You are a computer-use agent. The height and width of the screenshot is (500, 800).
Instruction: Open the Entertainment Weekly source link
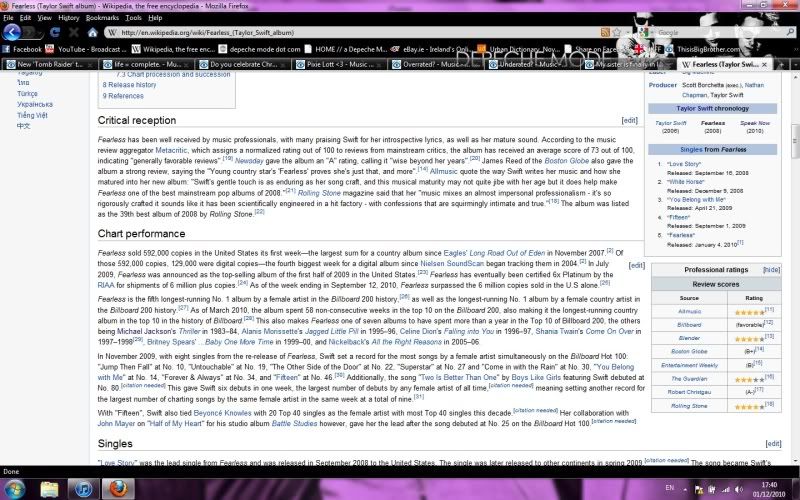point(689,365)
